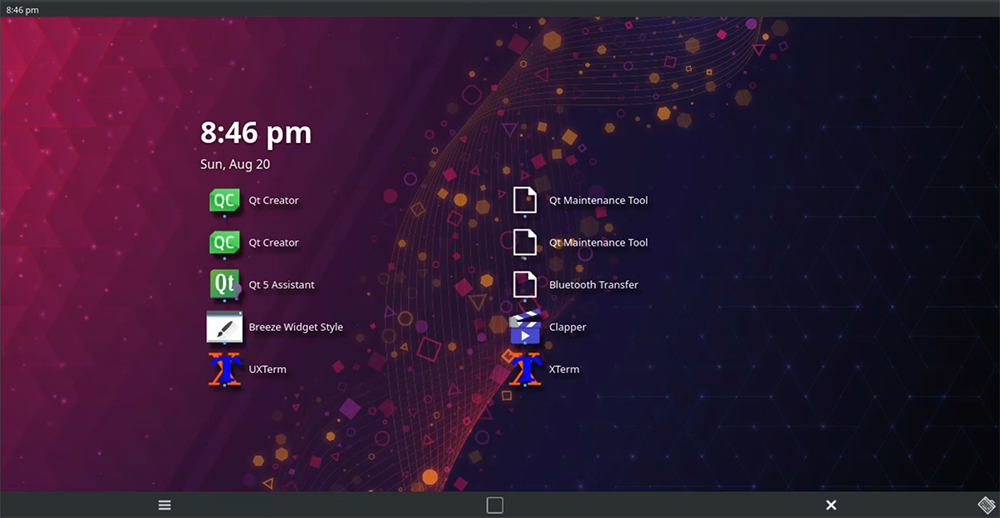Select the Bluetooth Transfer text label
The width and height of the screenshot is (1000, 518).
(x=593, y=285)
